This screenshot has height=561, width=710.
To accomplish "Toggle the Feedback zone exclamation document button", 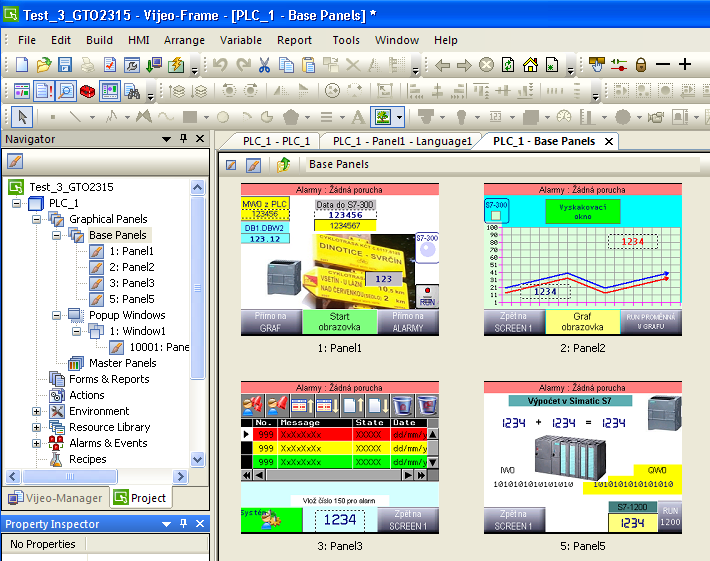I will click(43, 91).
